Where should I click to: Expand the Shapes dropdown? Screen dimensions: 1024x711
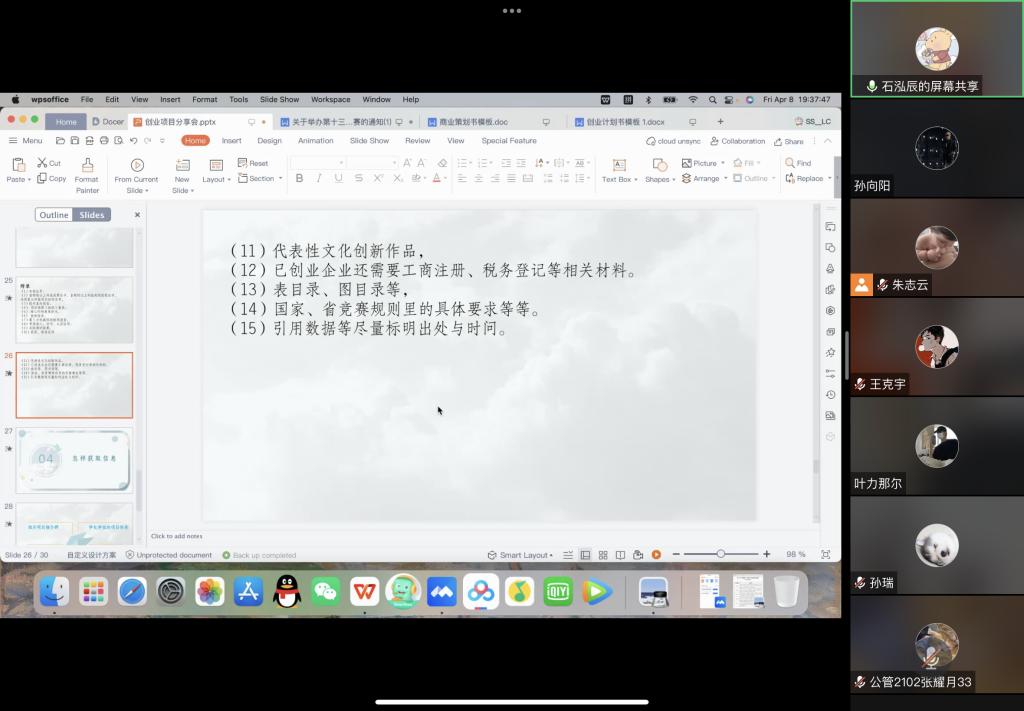click(x=659, y=179)
